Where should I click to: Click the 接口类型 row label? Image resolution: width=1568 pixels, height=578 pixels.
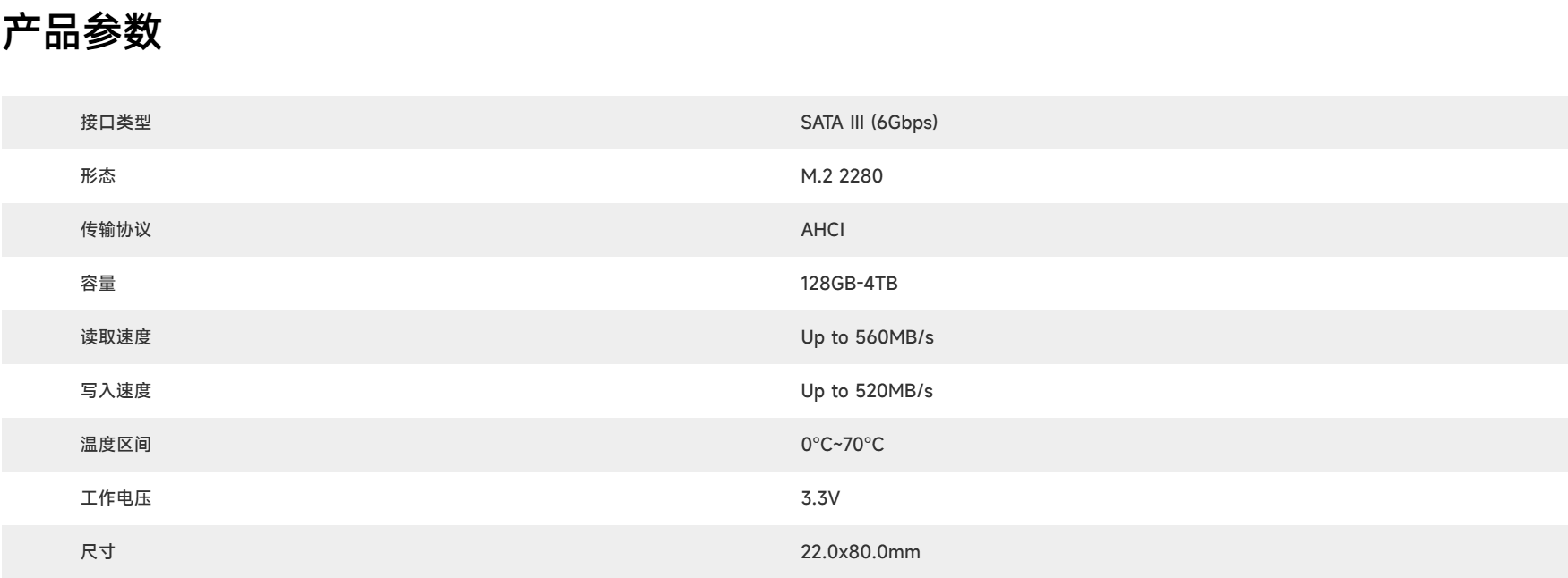pyautogui.click(x=116, y=123)
